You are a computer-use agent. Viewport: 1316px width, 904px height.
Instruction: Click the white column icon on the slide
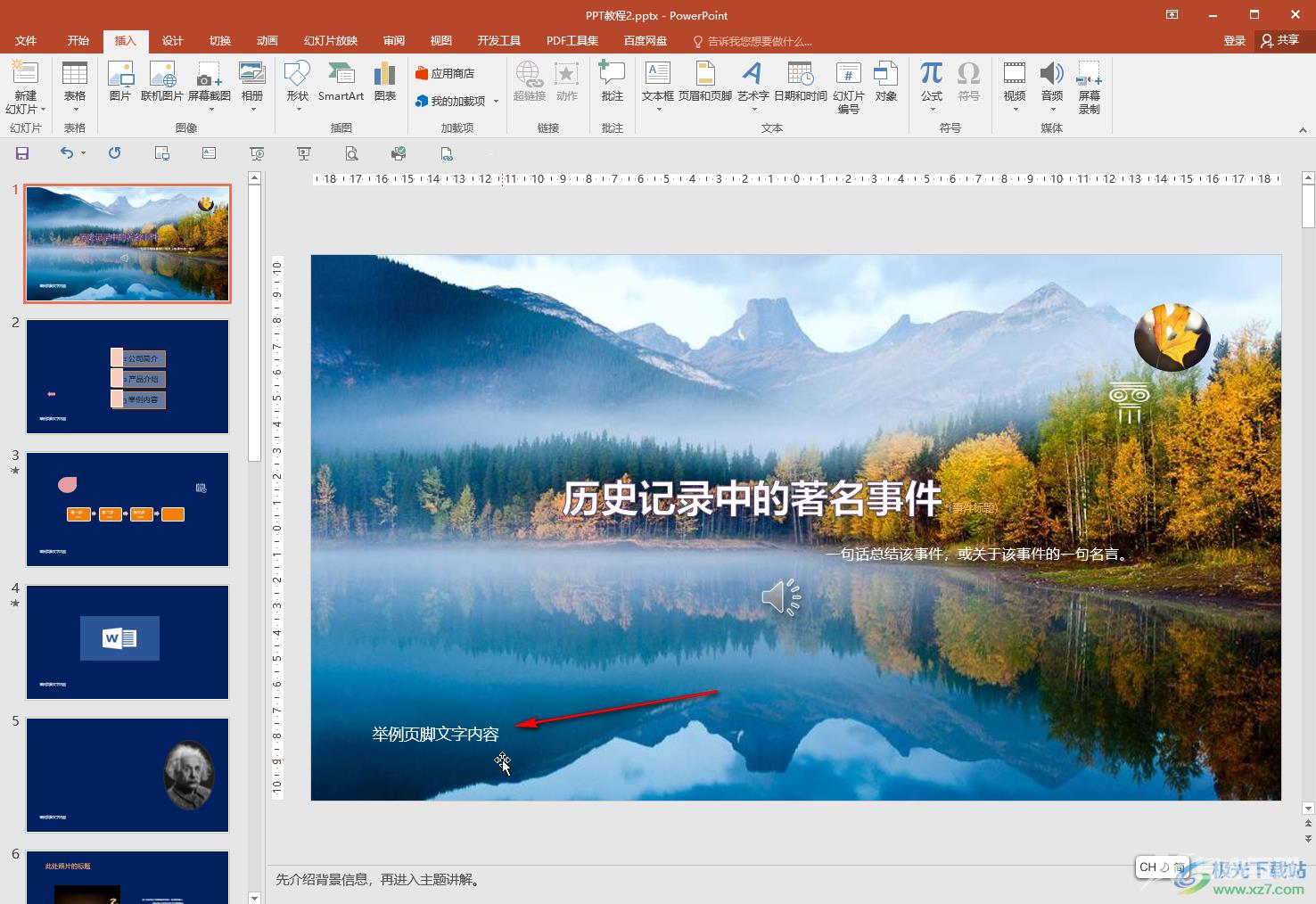point(1129,404)
